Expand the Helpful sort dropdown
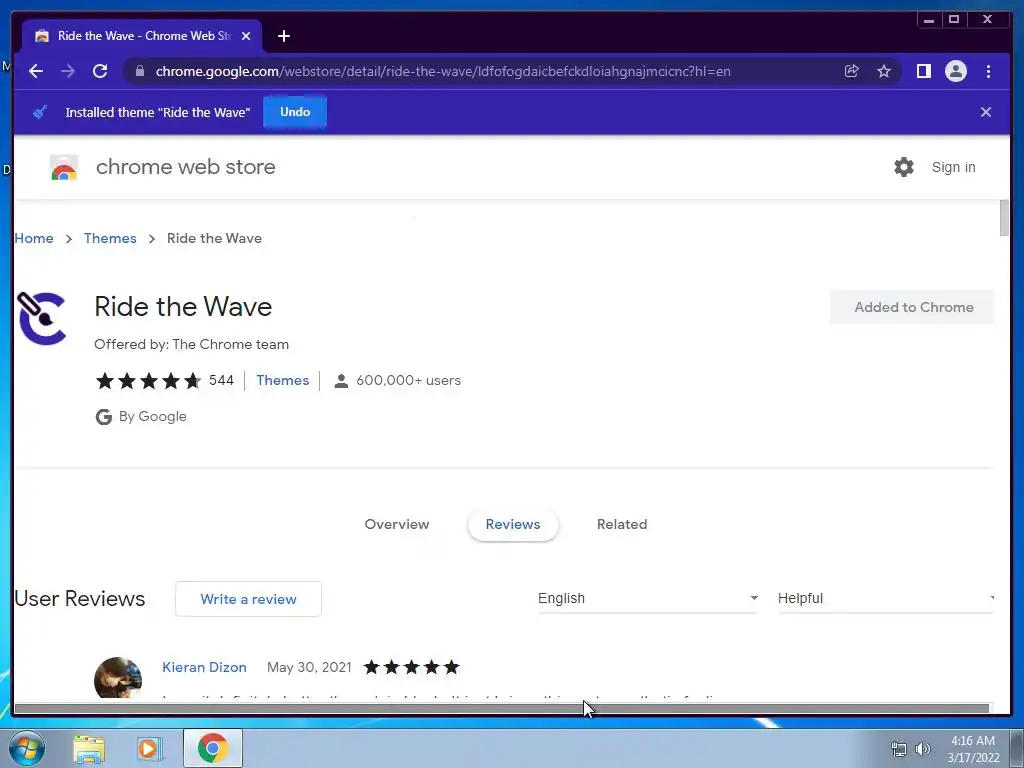Image resolution: width=1024 pixels, height=768 pixels. [886, 598]
